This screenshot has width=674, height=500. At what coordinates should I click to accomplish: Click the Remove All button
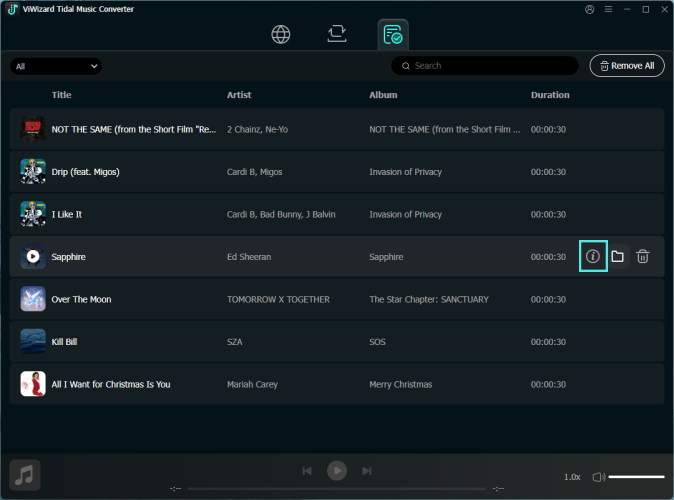click(627, 66)
